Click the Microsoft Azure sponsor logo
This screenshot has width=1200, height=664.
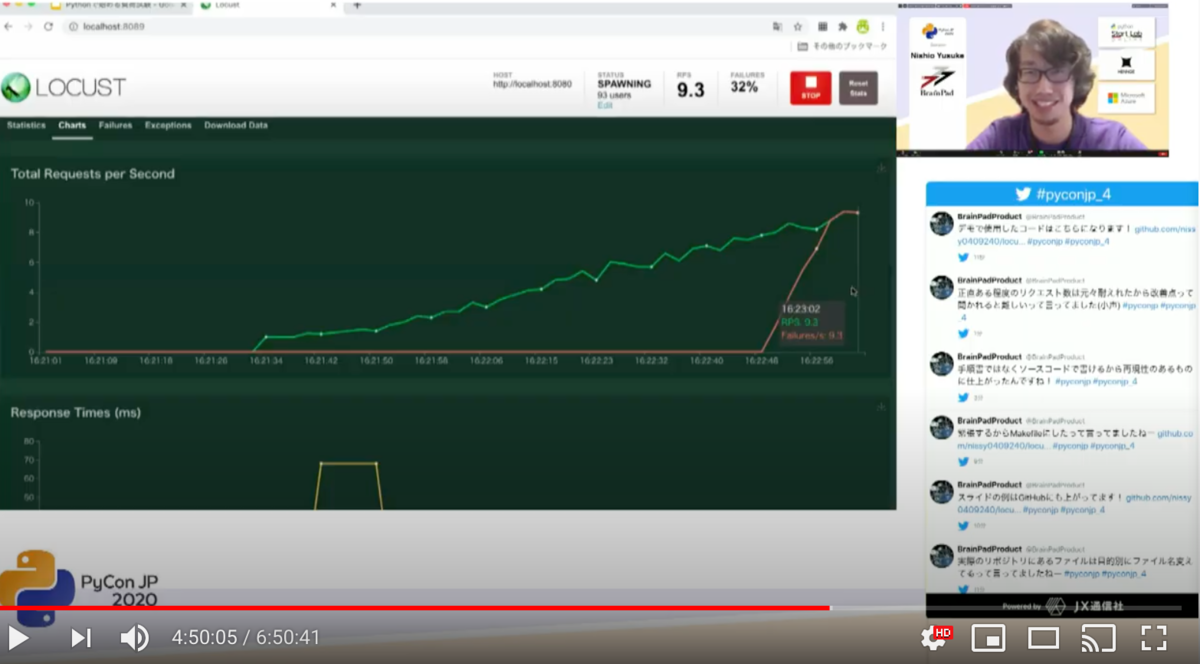pyautogui.click(x=1126, y=98)
